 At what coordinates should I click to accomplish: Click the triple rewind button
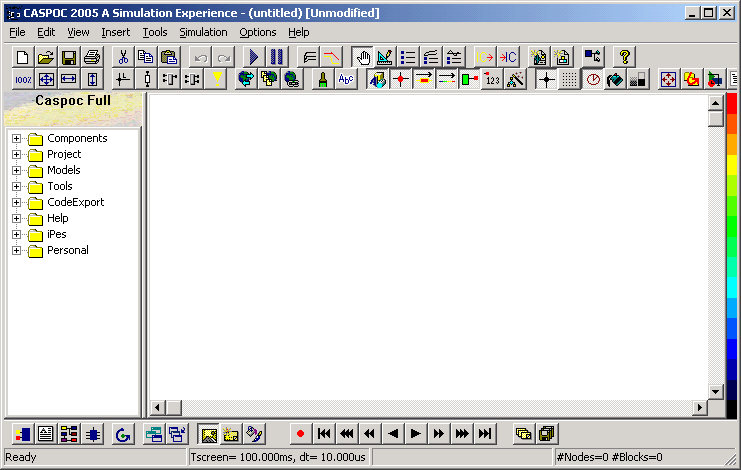tap(347, 434)
